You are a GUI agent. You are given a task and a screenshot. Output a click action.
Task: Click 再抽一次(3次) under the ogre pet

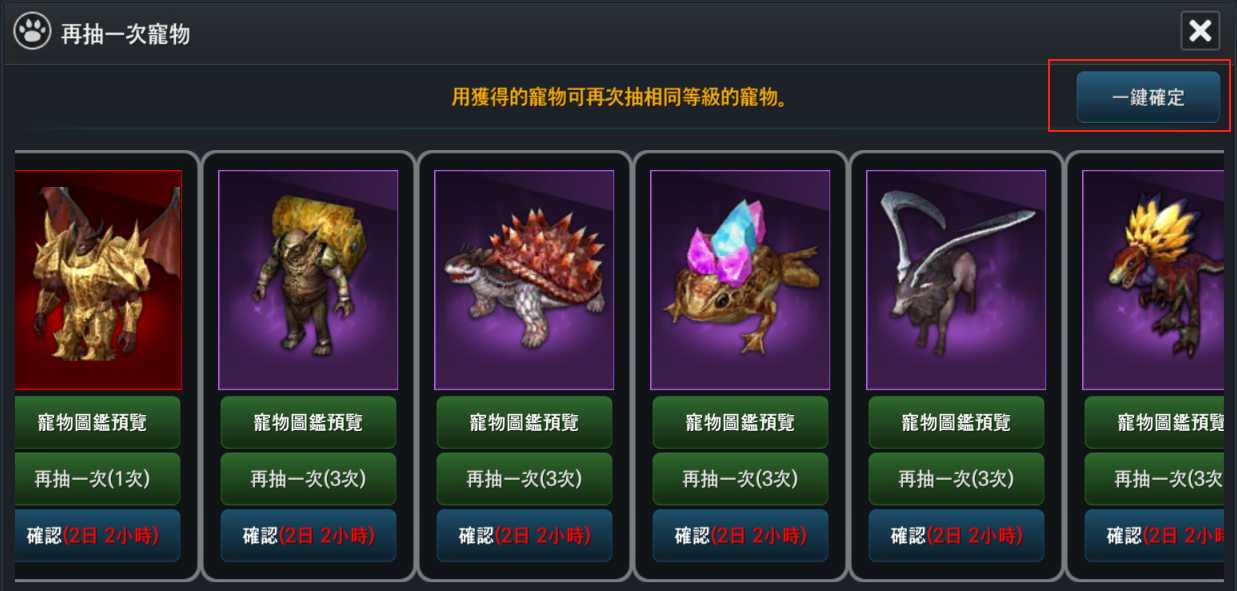tap(308, 478)
